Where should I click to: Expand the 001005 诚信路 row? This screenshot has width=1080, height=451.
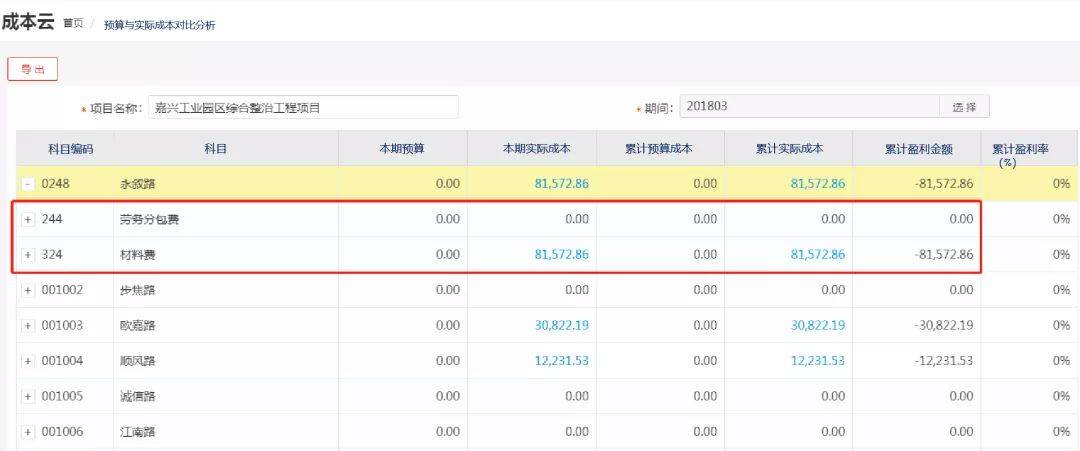pos(28,397)
